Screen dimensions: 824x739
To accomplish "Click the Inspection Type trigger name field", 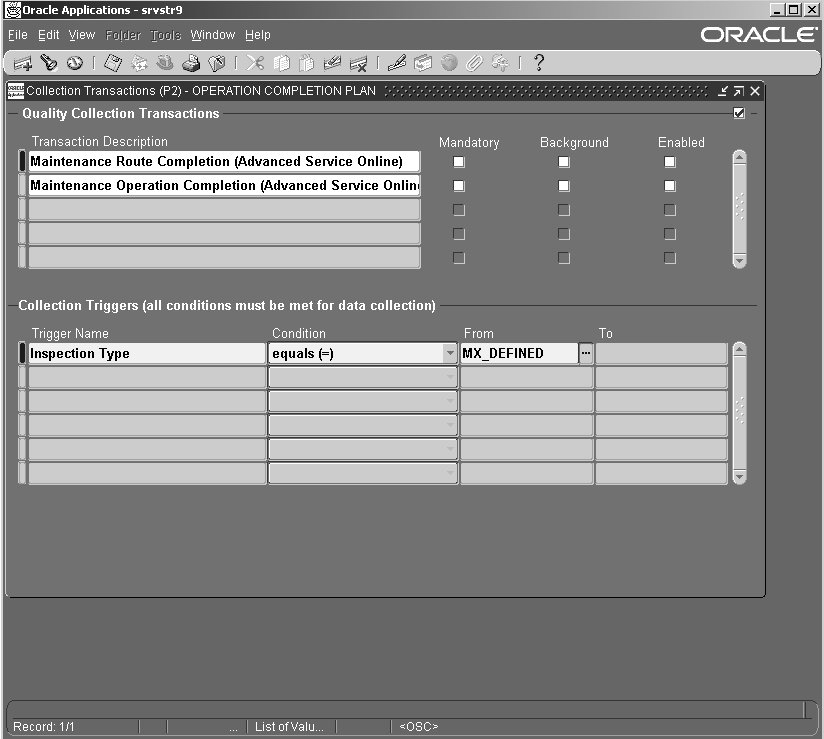I will coord(147,353).
